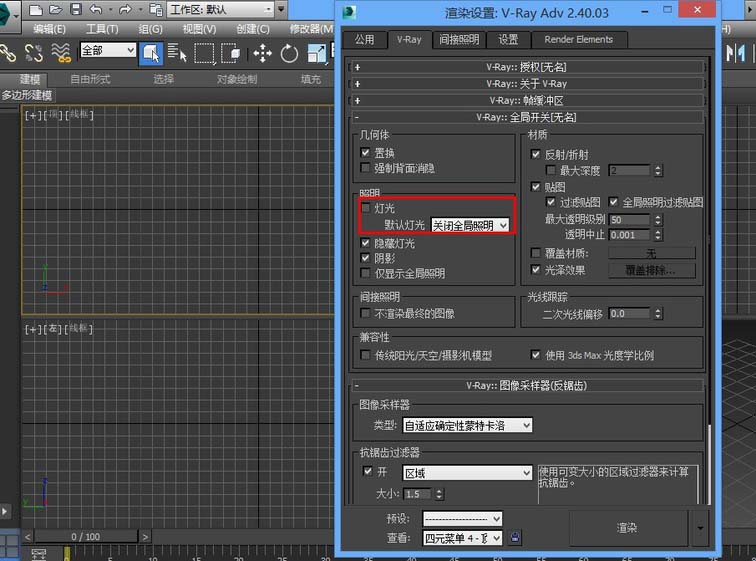
Task: Enable 强制背面消隐 checkbox
Action: point(365,168)
